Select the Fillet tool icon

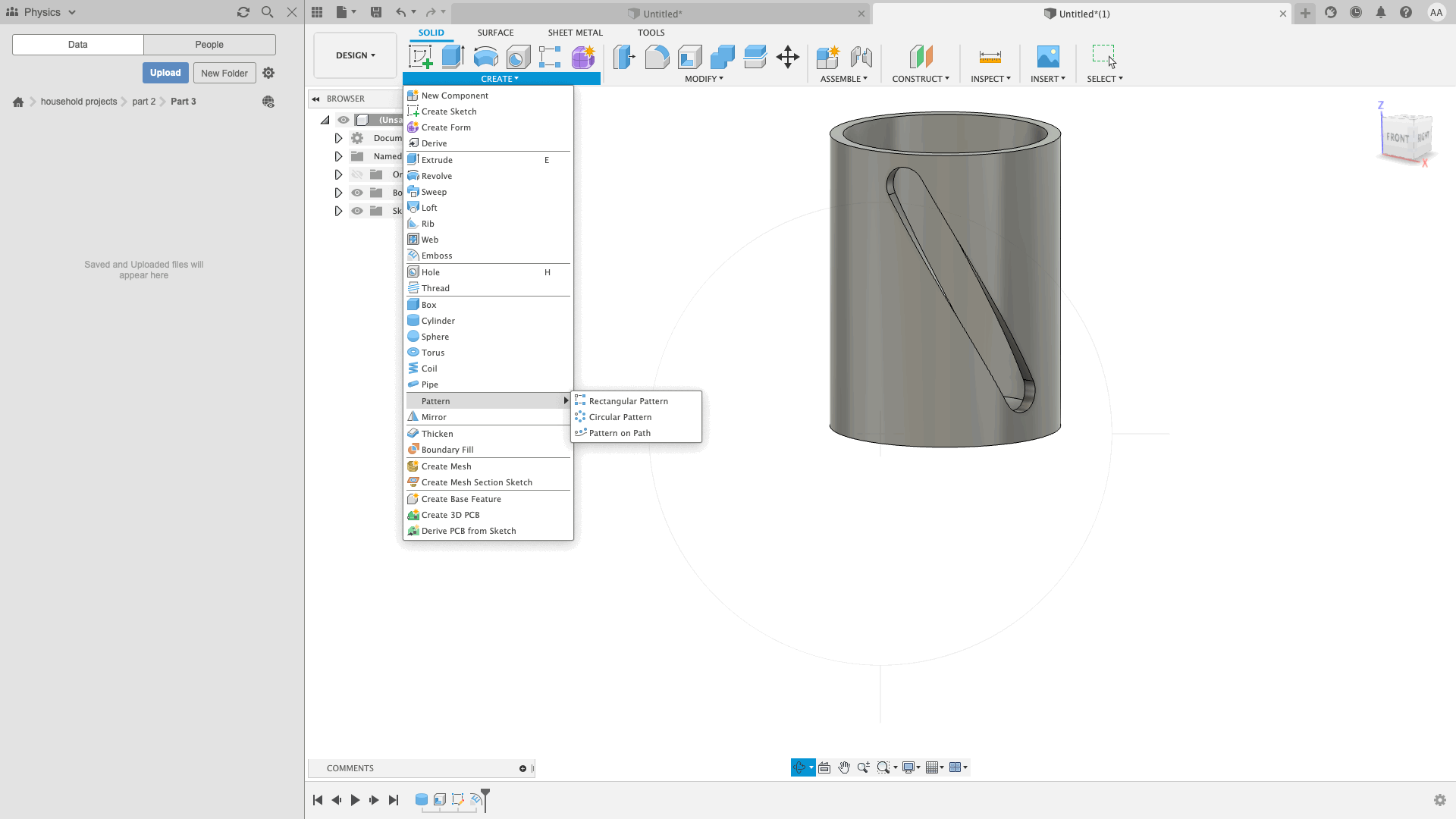point(657,57)
